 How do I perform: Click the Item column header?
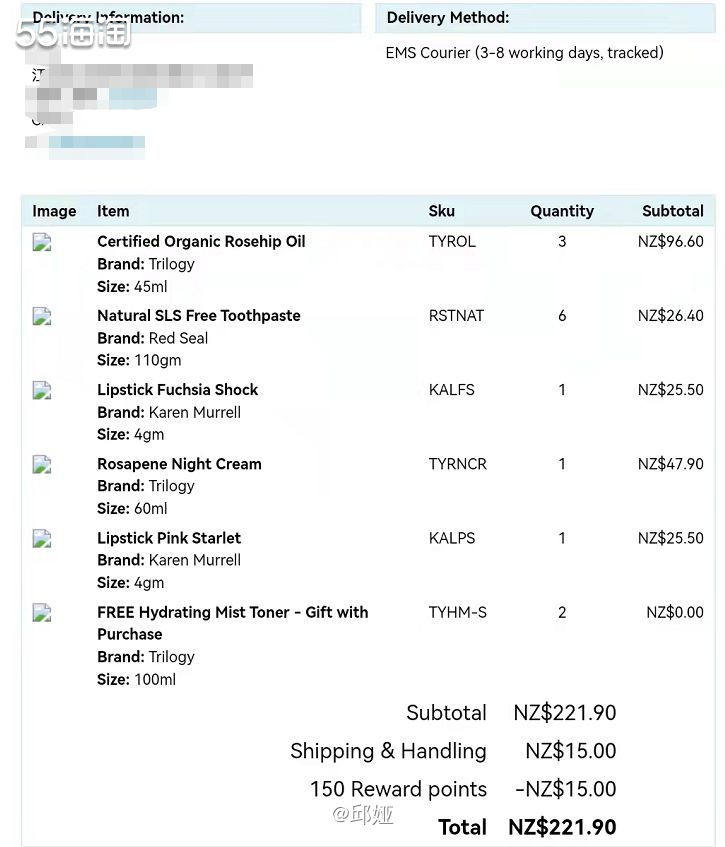pyautogui.click(x=113, y=211)
